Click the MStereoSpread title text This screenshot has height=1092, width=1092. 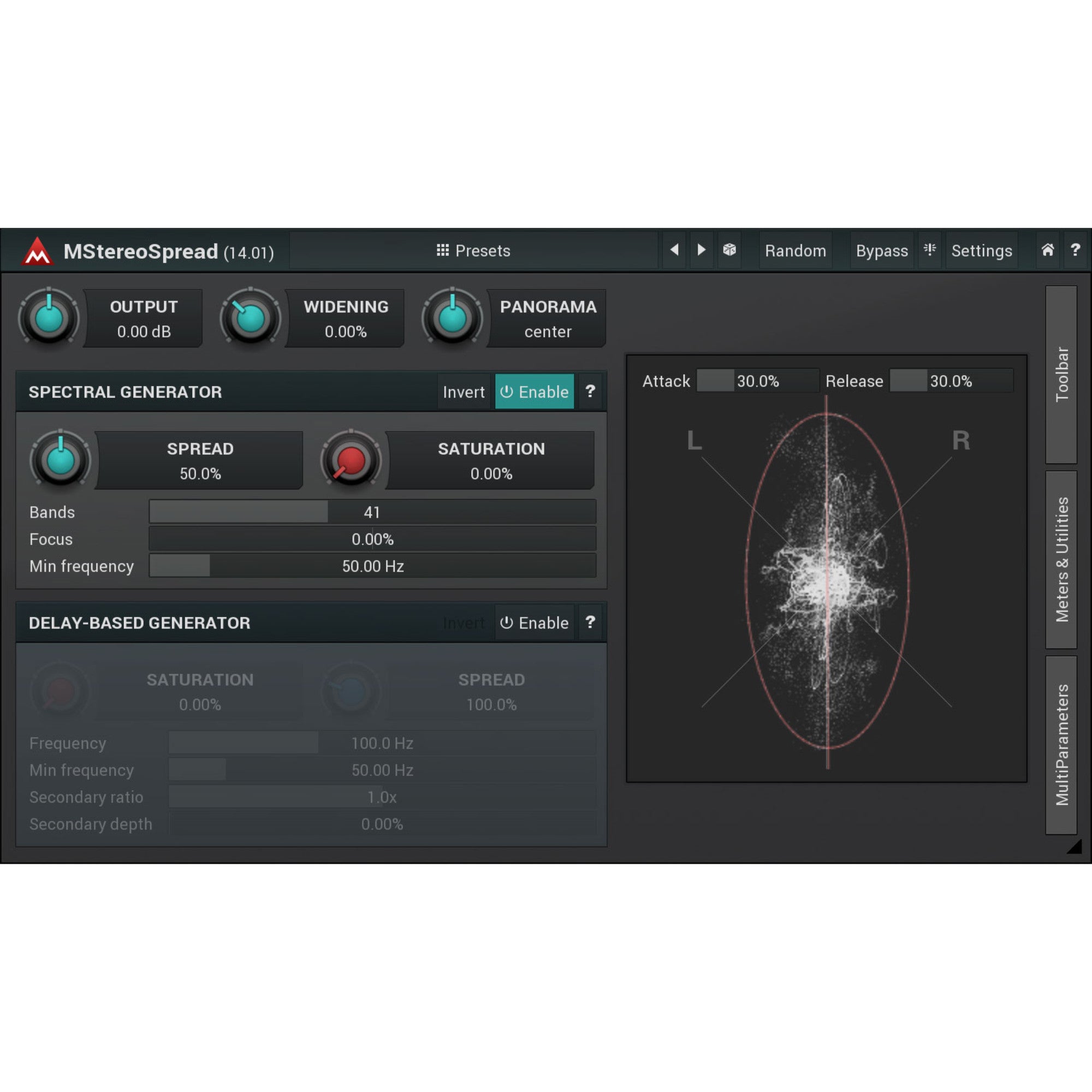(x=140, y=251)
